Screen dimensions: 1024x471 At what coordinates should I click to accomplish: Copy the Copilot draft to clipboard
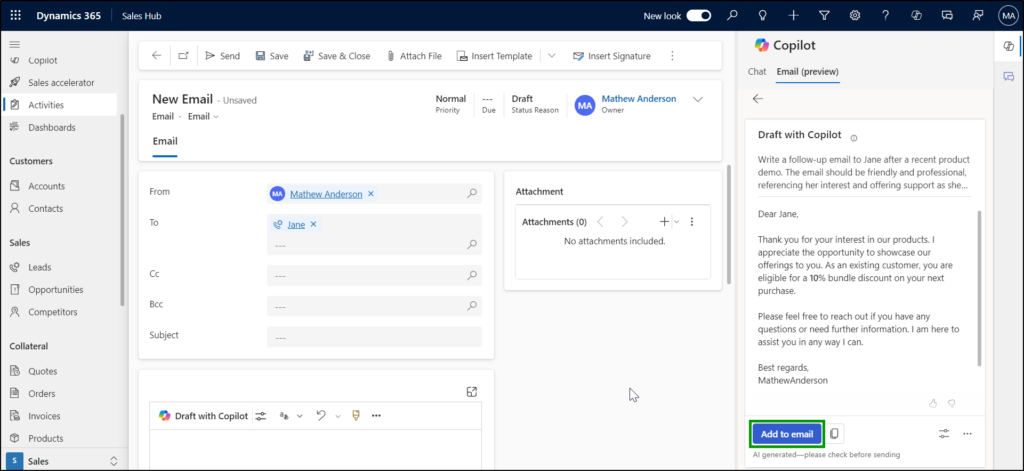[x=835, y=434]
